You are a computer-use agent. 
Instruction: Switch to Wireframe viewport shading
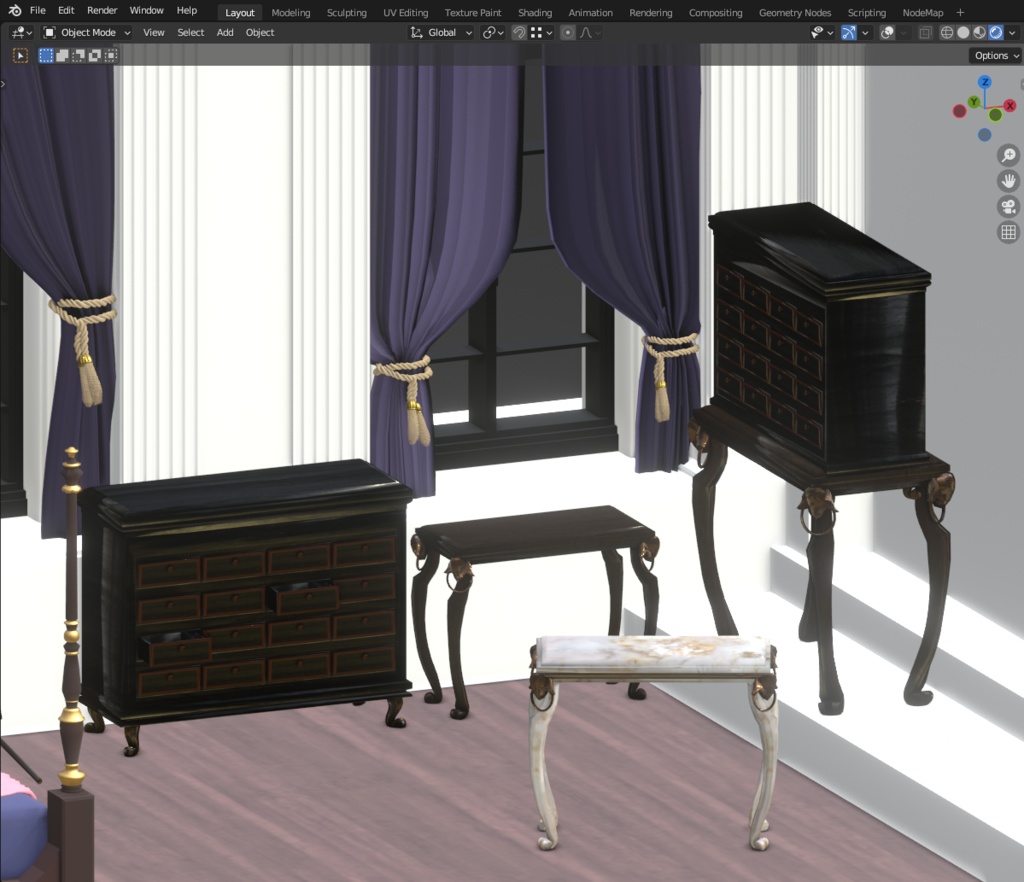(946, 33)
